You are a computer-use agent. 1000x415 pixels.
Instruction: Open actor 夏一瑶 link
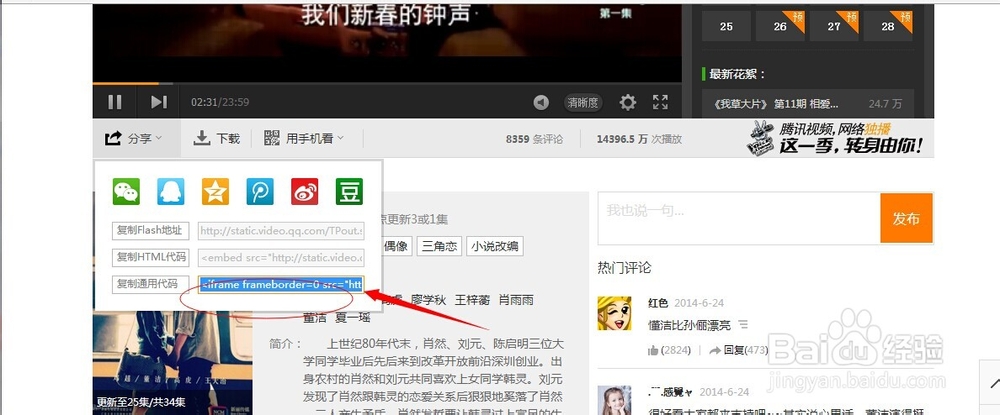(x=352, y=317)
